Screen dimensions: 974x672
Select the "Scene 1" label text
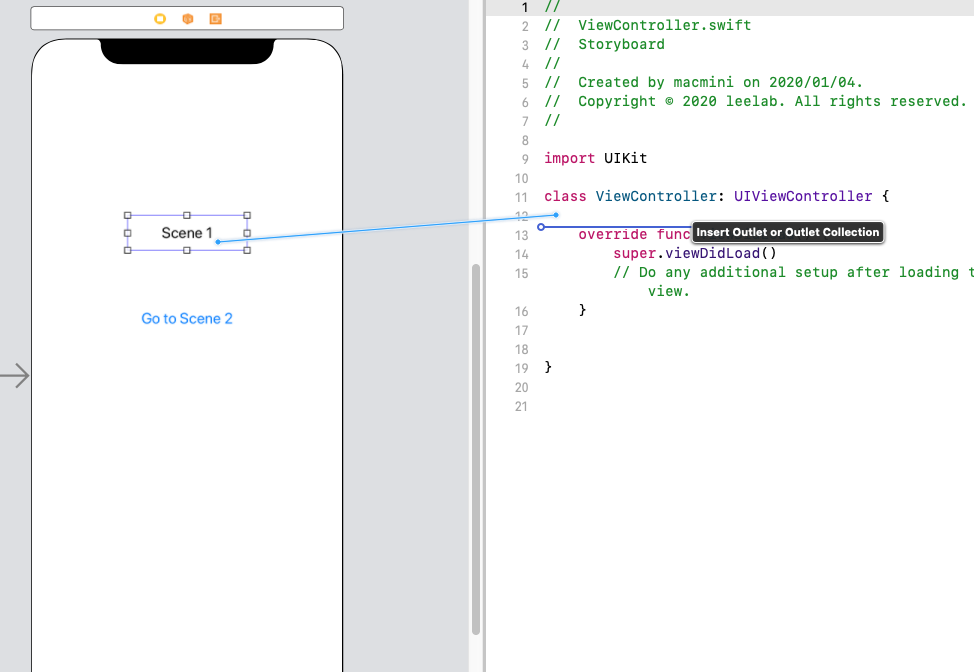click(186, 233)
